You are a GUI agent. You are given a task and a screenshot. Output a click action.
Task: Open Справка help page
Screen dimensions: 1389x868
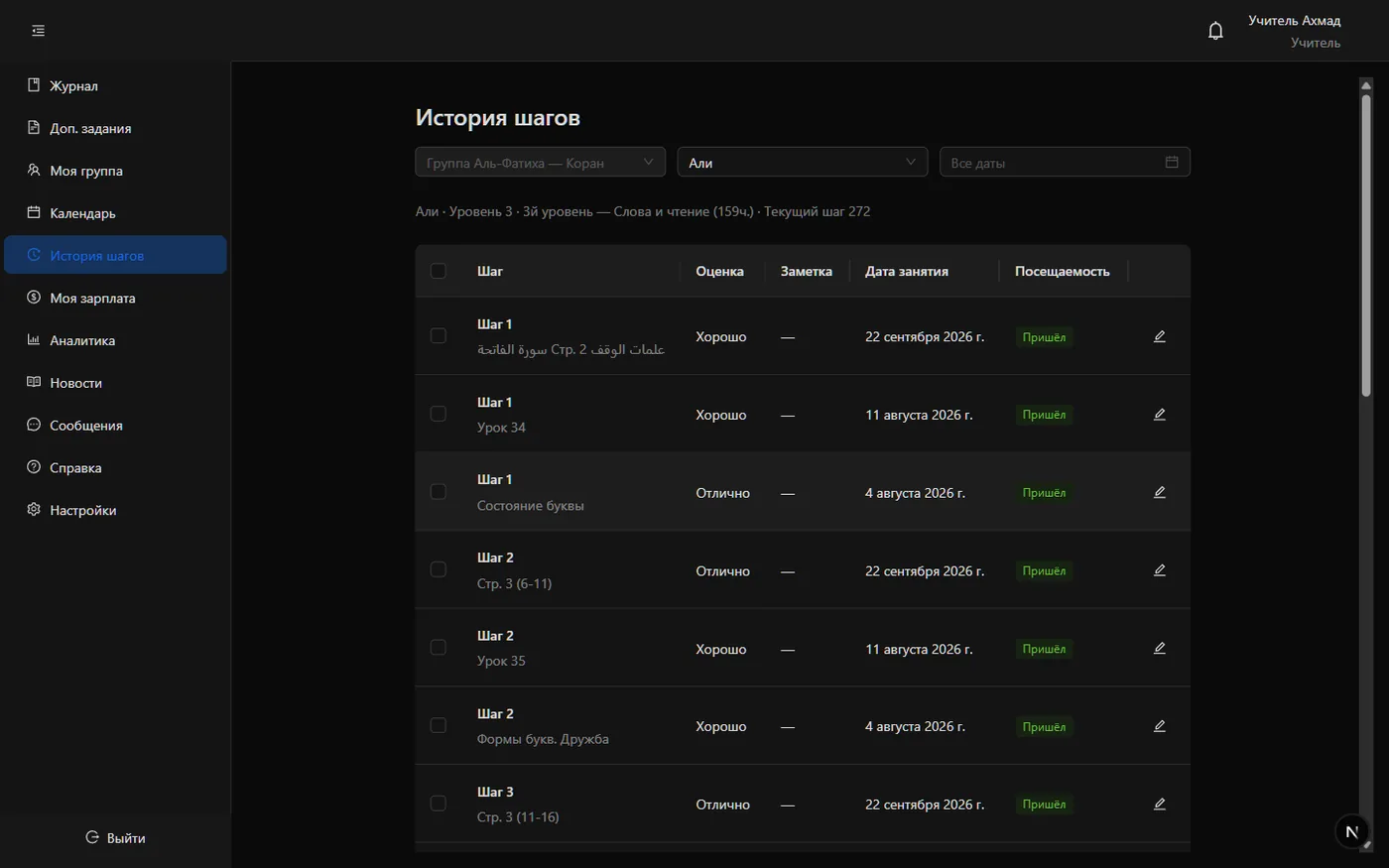tap(115, 468)
